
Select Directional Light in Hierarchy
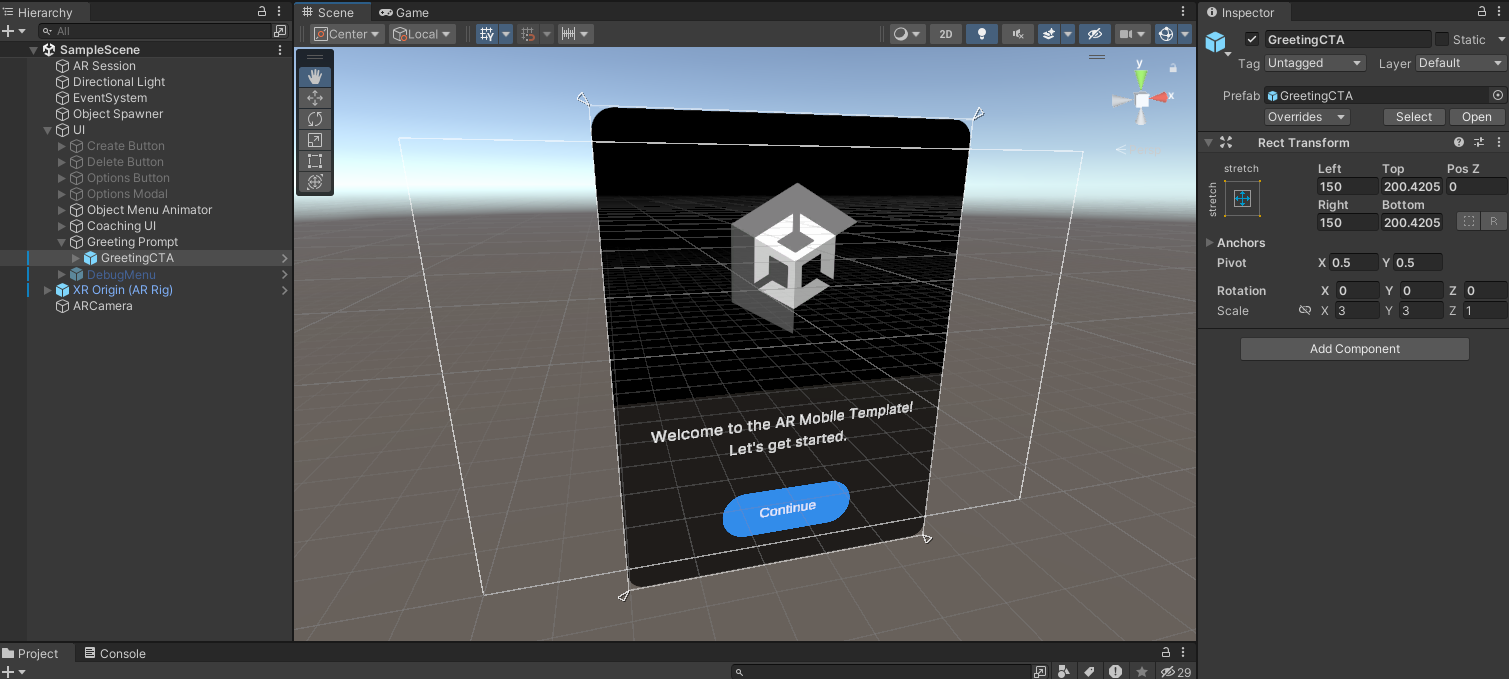click(119, 82)
